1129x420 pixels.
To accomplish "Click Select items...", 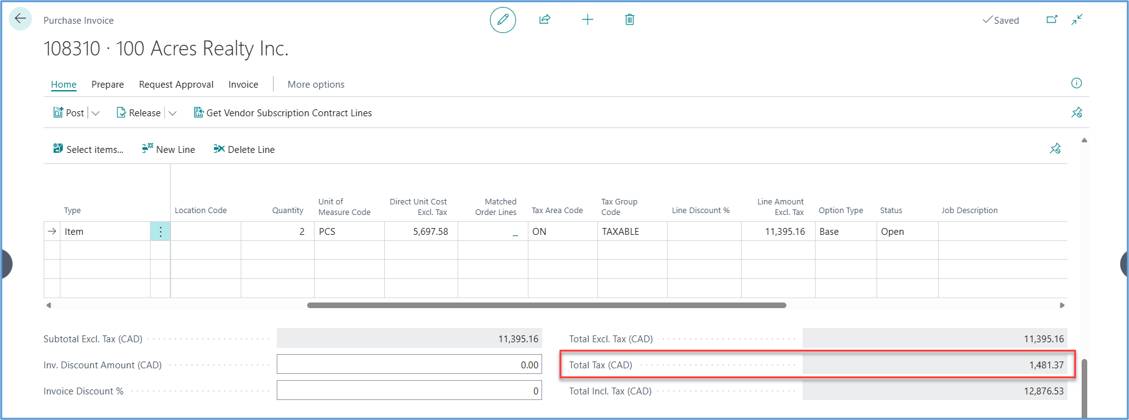I will (x=88, y=149).
